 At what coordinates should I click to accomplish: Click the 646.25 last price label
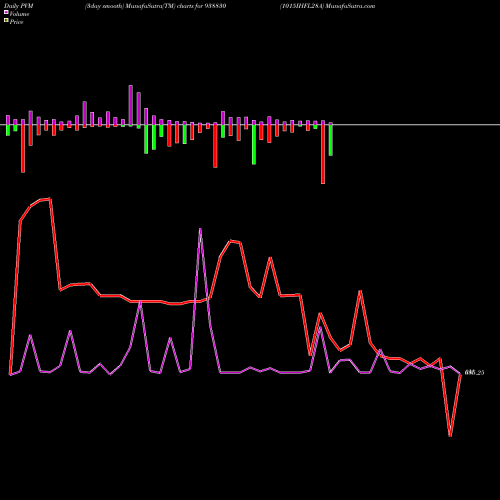474,373
